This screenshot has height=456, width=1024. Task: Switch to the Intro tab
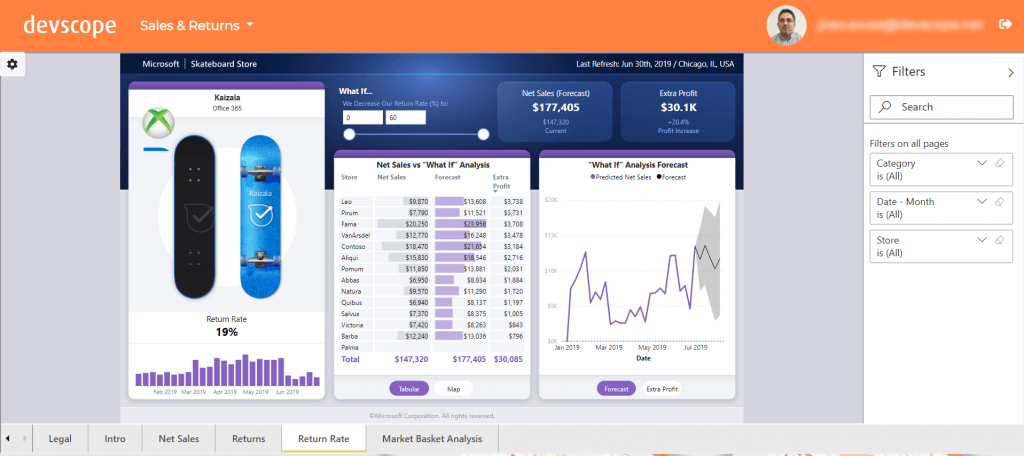[115, 438]
